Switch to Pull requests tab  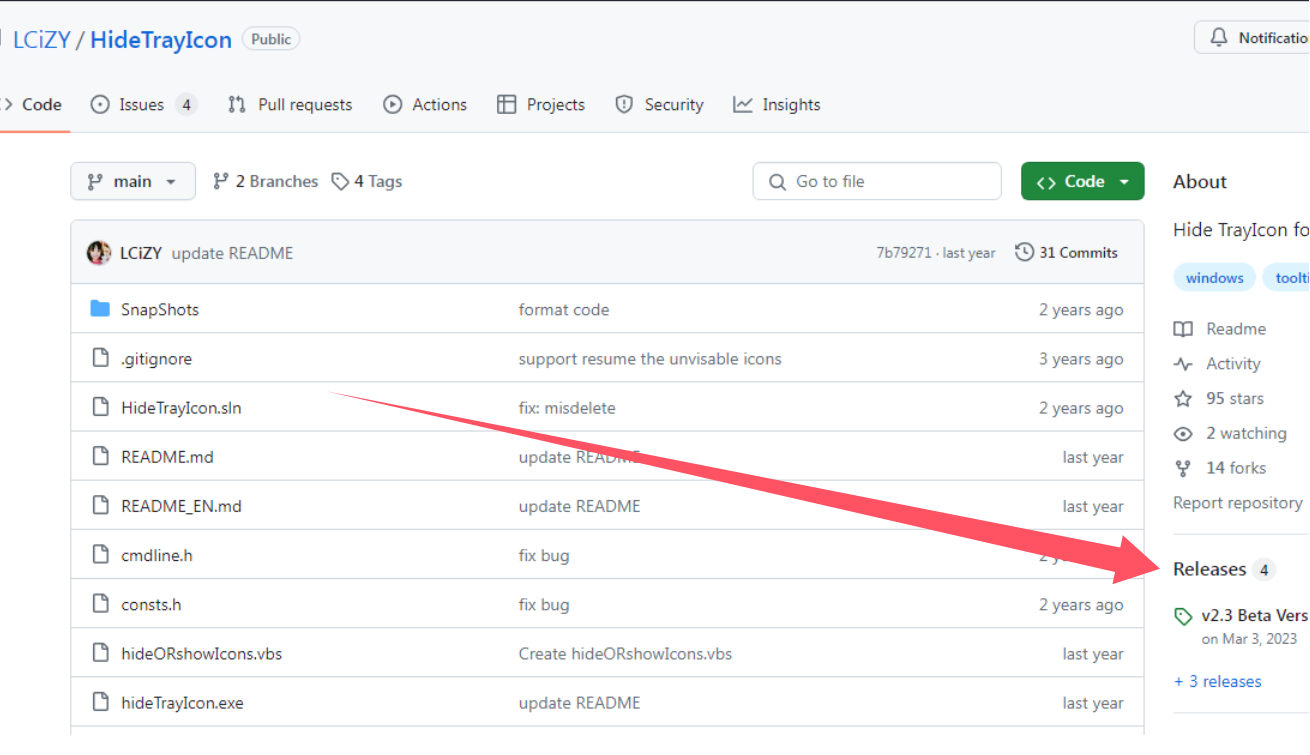point(290,104)
